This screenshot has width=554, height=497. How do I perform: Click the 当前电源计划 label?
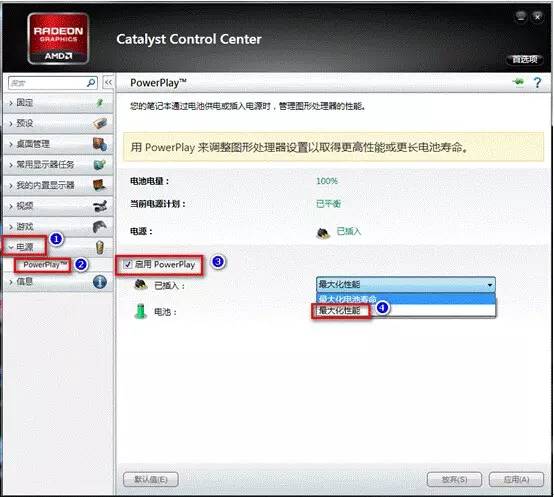coord(158,204)
